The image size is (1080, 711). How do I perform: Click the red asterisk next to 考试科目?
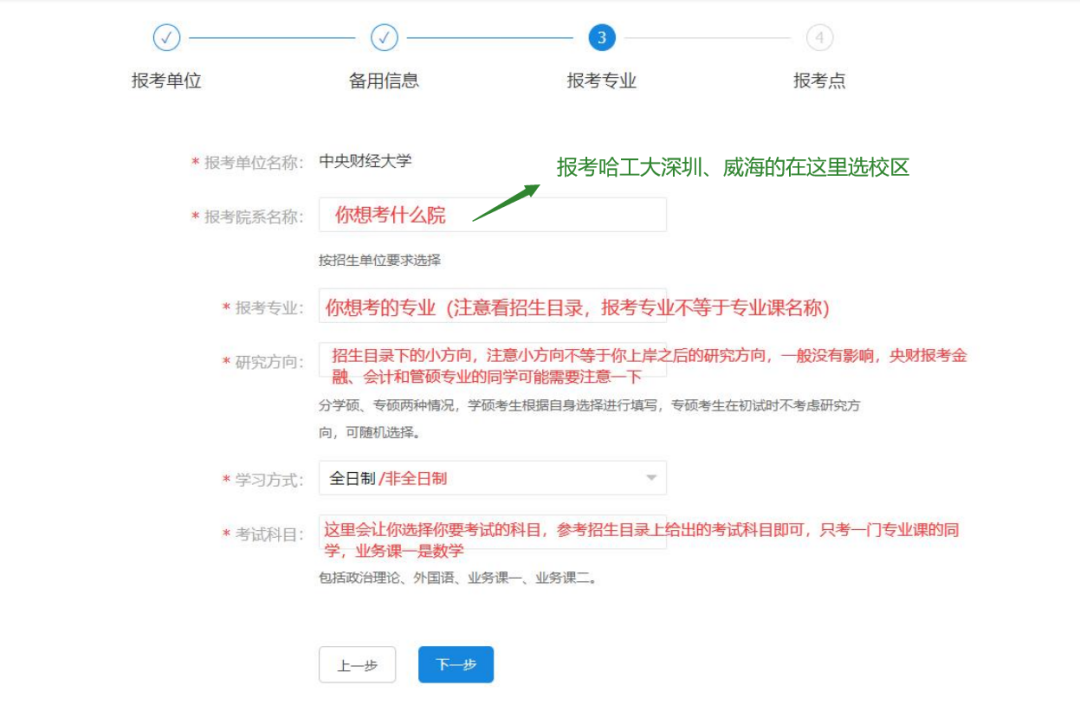pos(227,531)
